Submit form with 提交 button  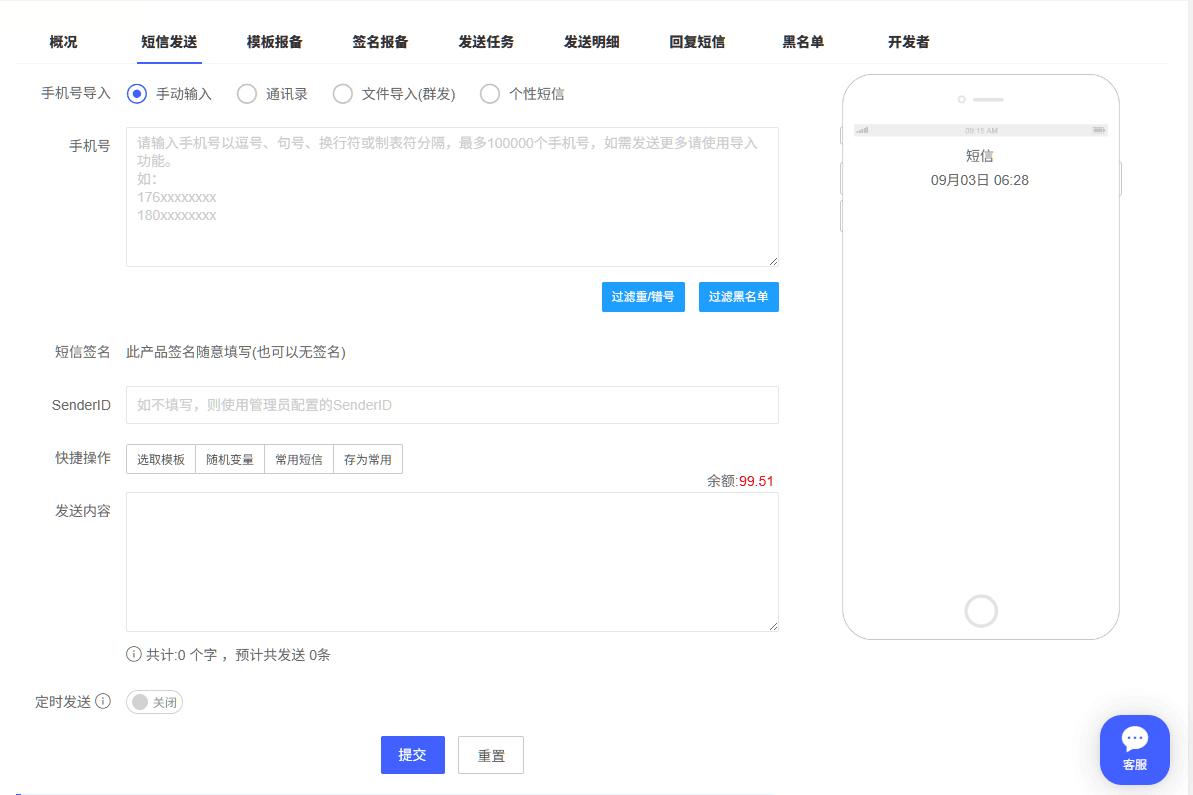(412, 755)
